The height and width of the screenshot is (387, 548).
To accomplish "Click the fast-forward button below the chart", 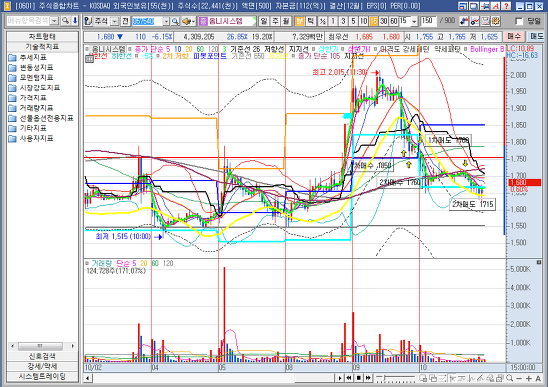I will tap(368, 378).
